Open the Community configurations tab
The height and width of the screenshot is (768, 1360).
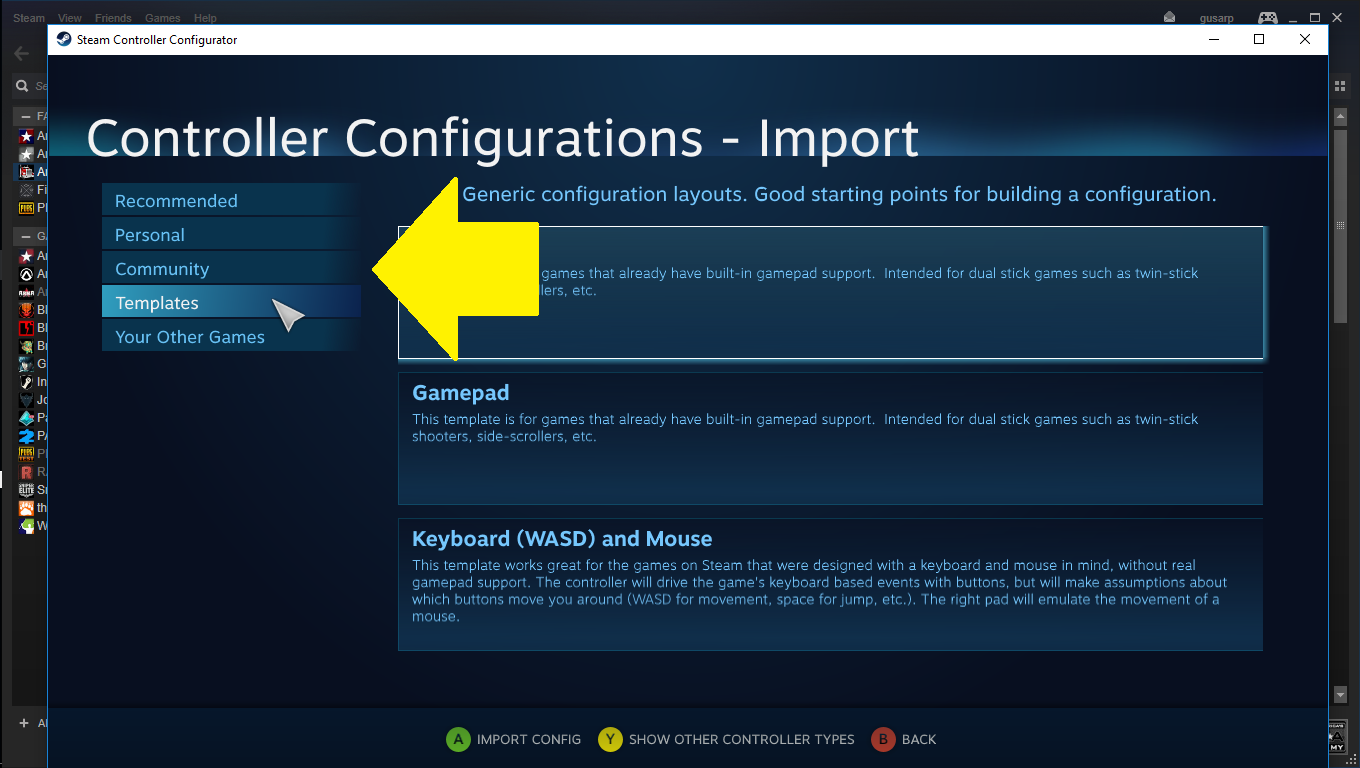tap(231, 269)
